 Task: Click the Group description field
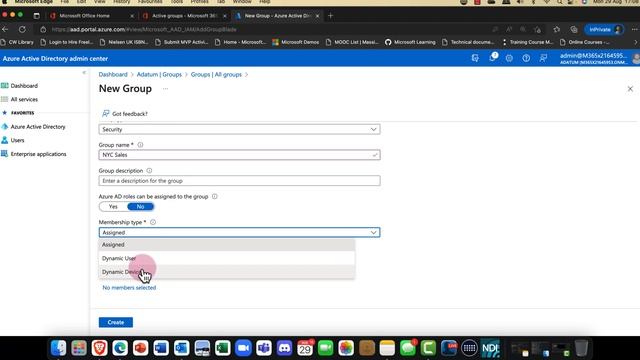(x=239, y=180)
